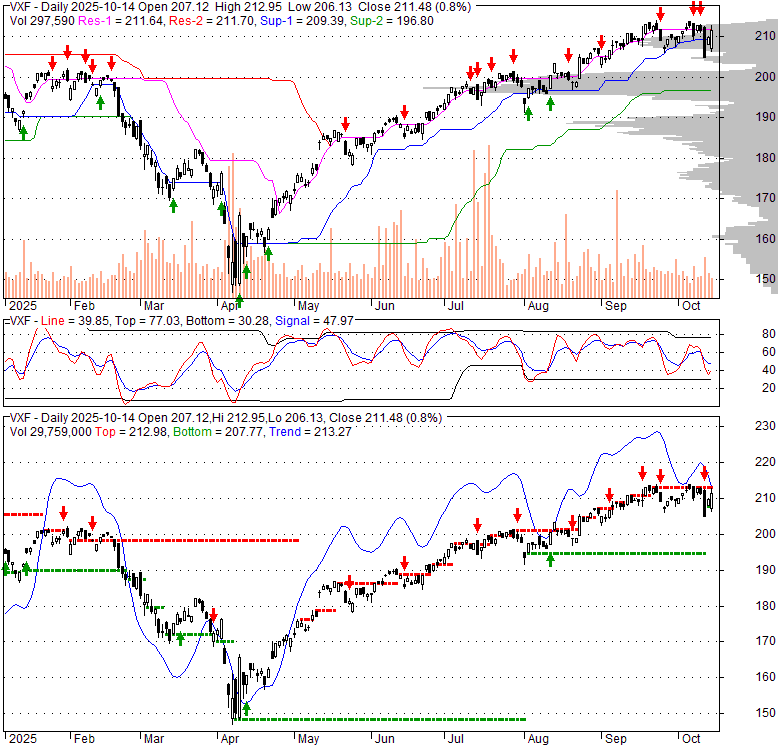780x745 pixels.
Task: Click the 190 price label on top chart axis
Action: tap(765, 117)
